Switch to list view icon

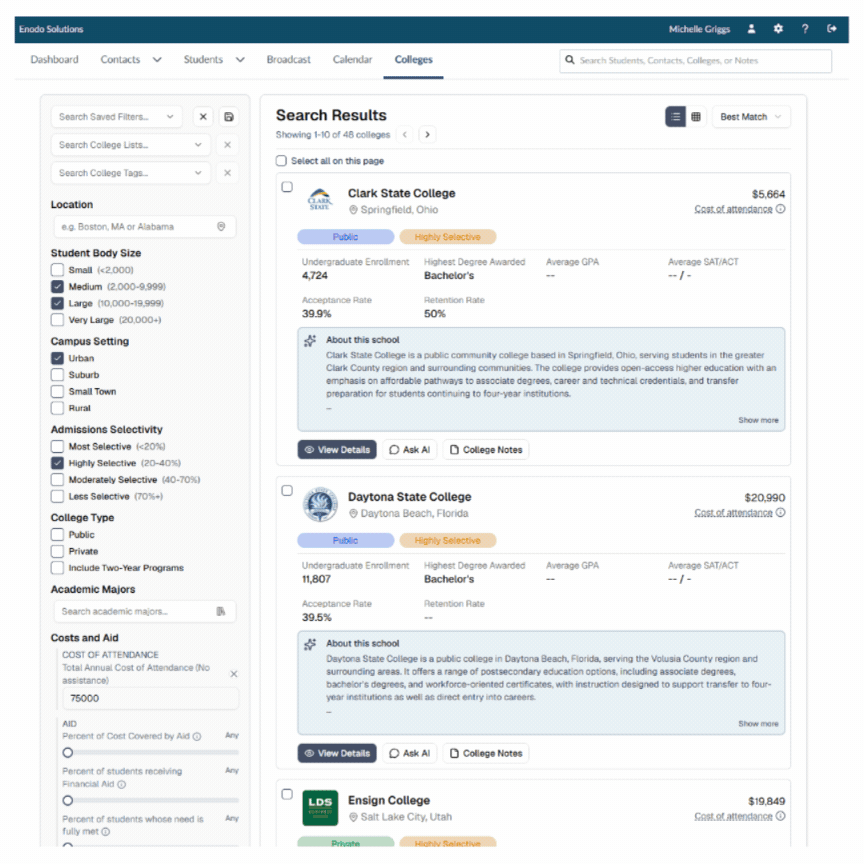point(676,117)
